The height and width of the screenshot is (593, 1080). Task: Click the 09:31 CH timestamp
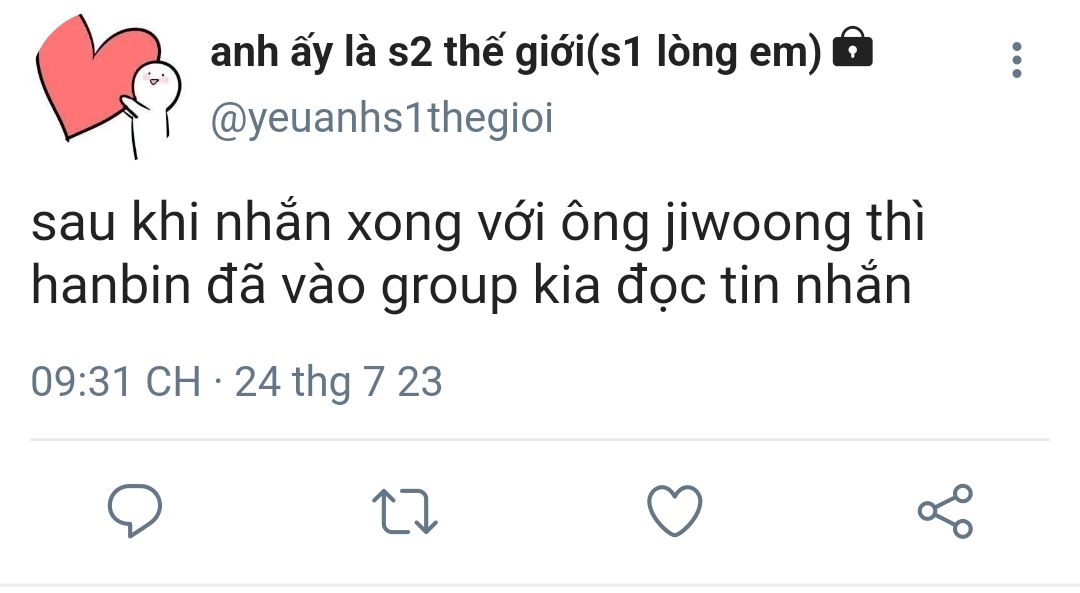116,382
